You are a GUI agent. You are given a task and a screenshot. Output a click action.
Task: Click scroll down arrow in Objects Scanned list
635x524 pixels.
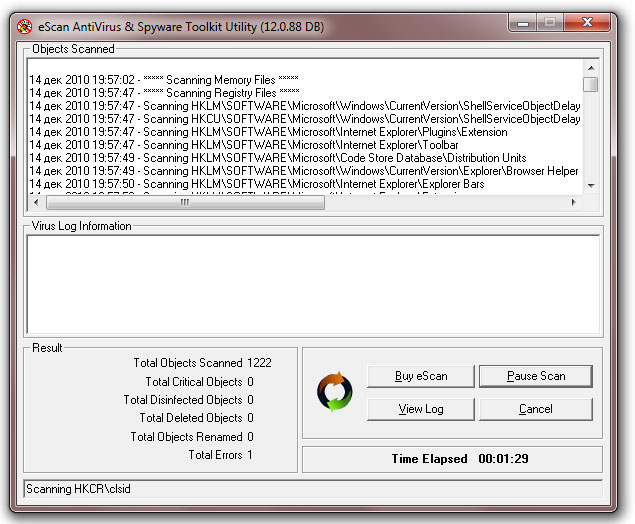(591, 185)
